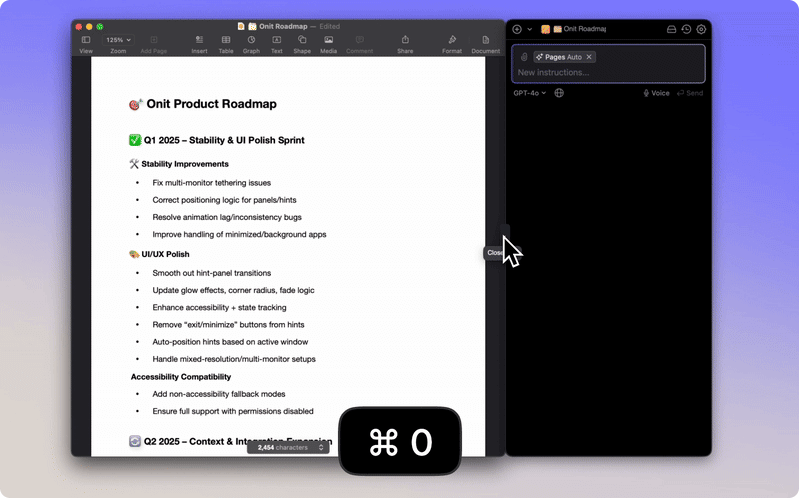Open the Media insert menu

328,40
